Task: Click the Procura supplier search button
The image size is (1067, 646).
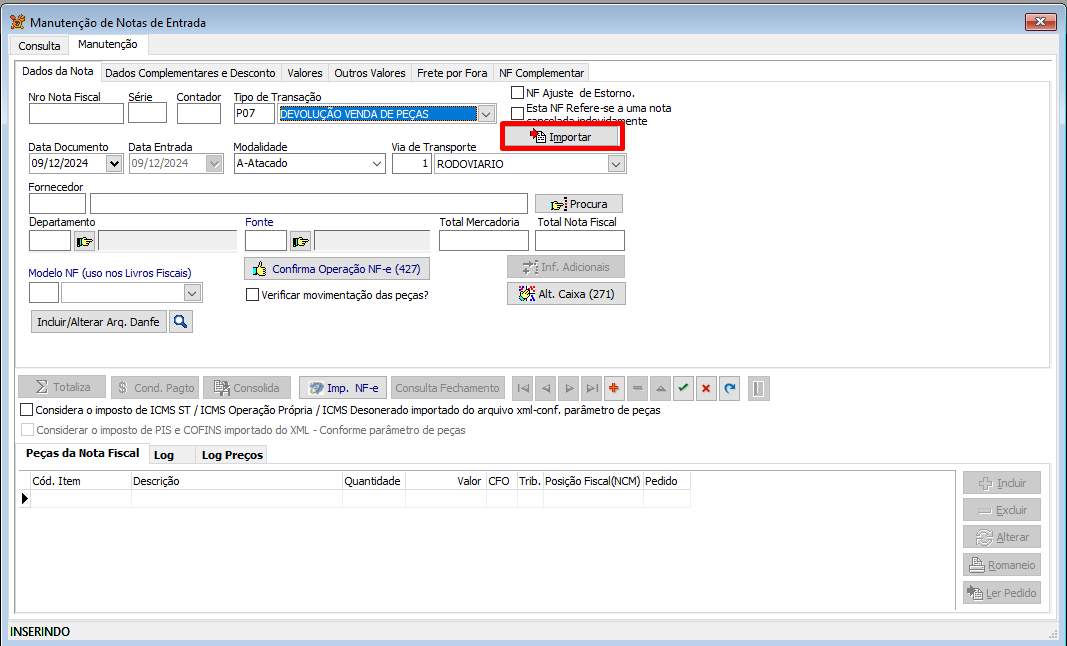Action: pos(578,204)
